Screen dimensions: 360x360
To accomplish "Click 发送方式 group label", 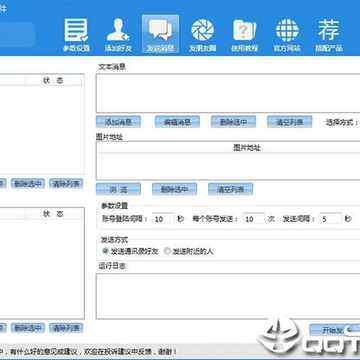I will tap(114, 239).
